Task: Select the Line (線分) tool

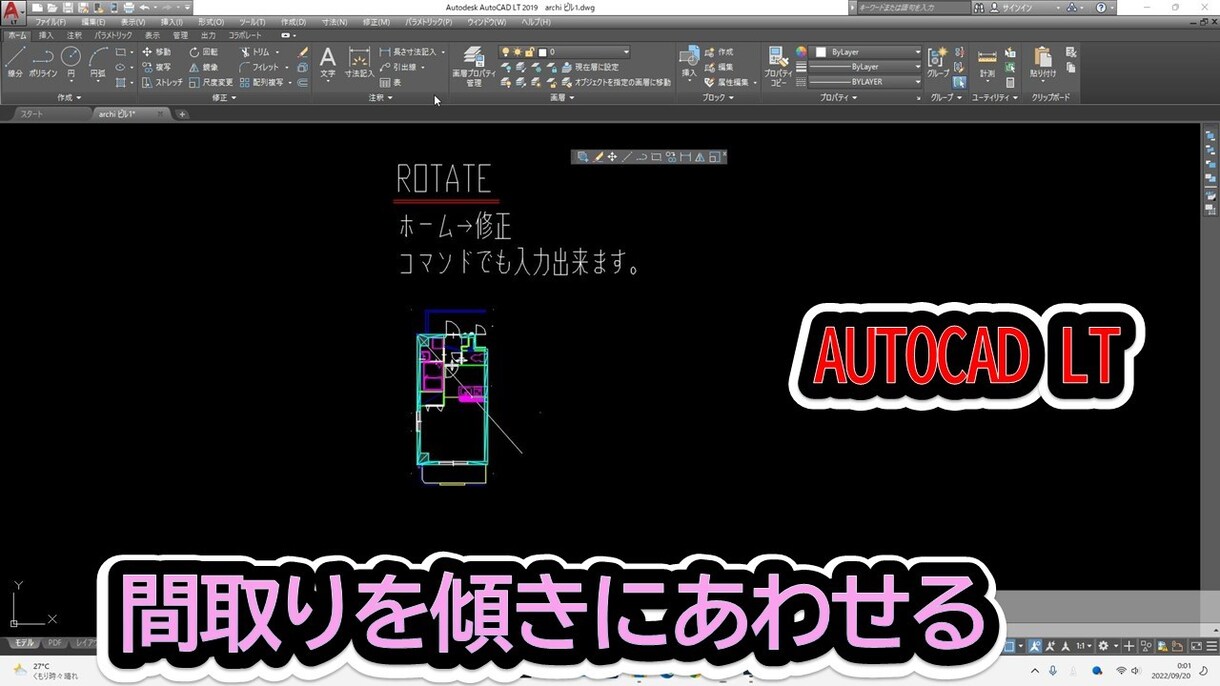Action: pos(15,62)
